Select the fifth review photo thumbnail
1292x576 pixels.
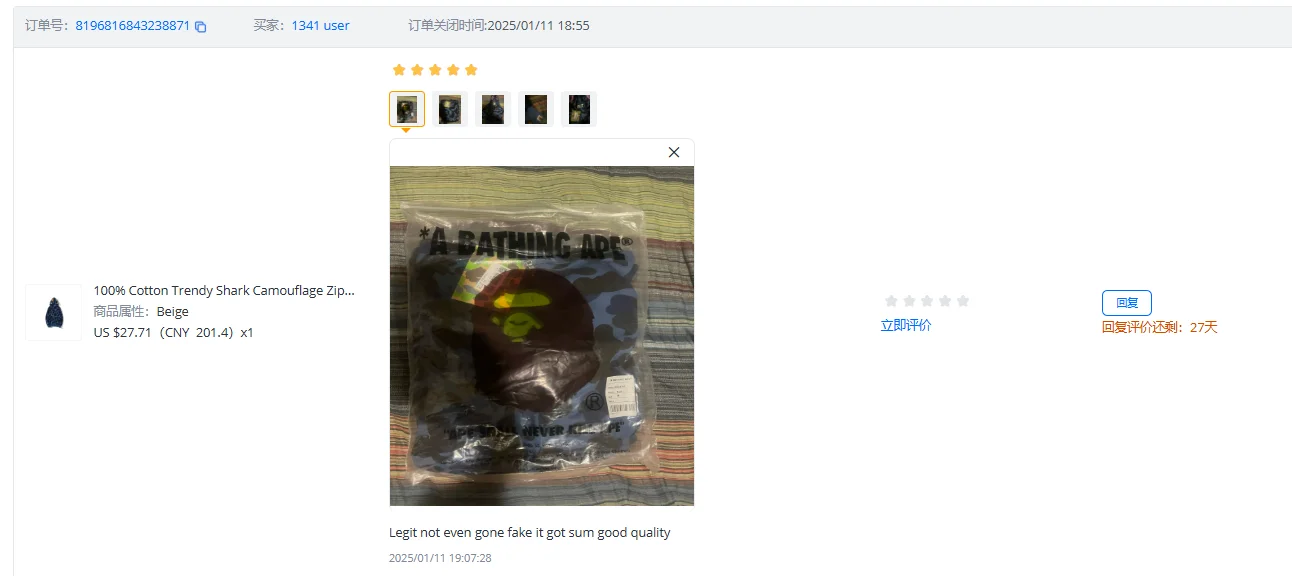coord(579,109)
